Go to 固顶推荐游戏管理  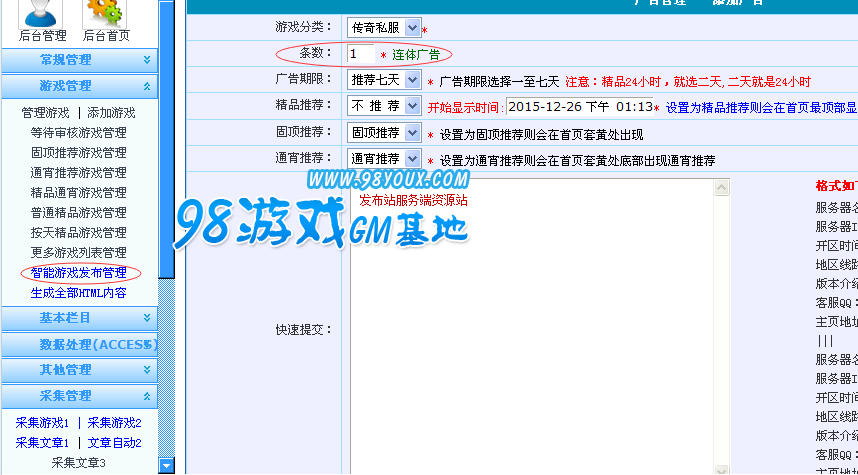tap(78, 153)
